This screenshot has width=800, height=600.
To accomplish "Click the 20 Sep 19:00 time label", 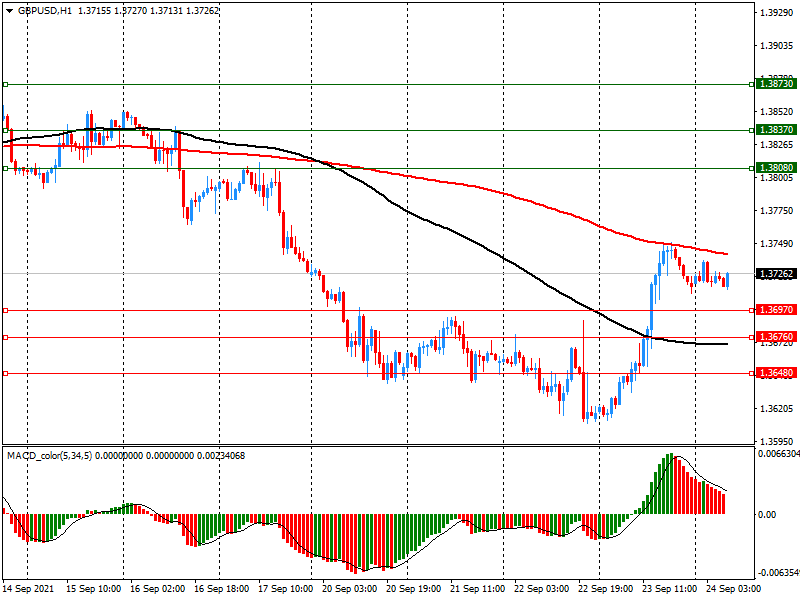I will (413, 589).
